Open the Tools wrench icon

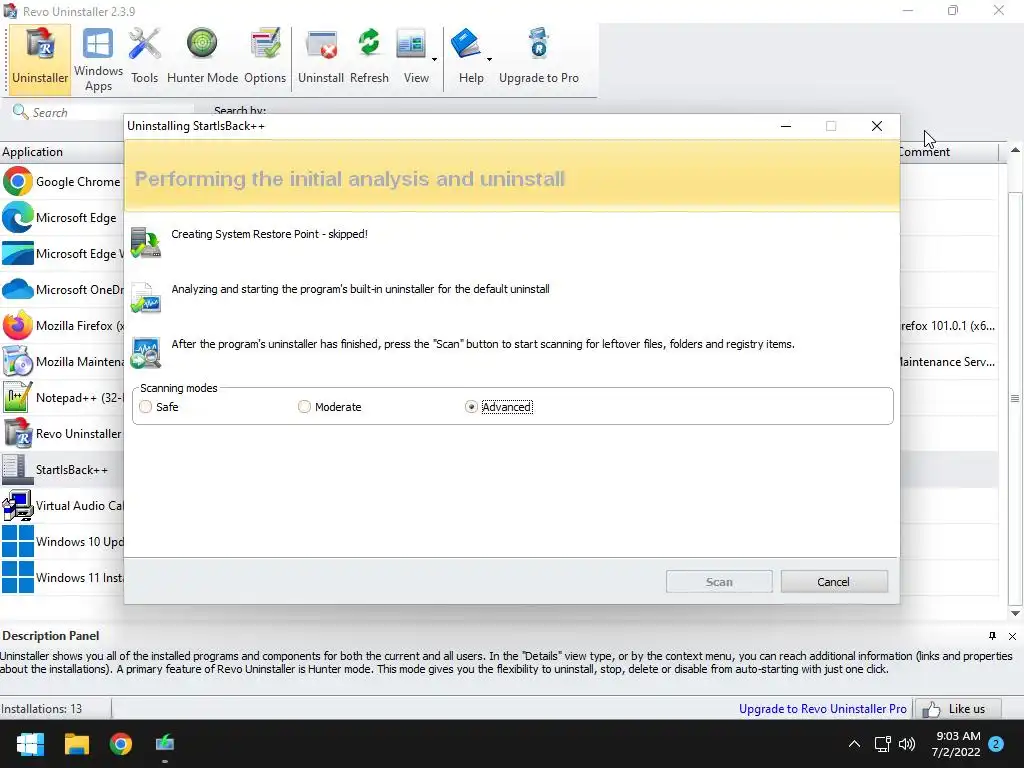tap(144, 57)
